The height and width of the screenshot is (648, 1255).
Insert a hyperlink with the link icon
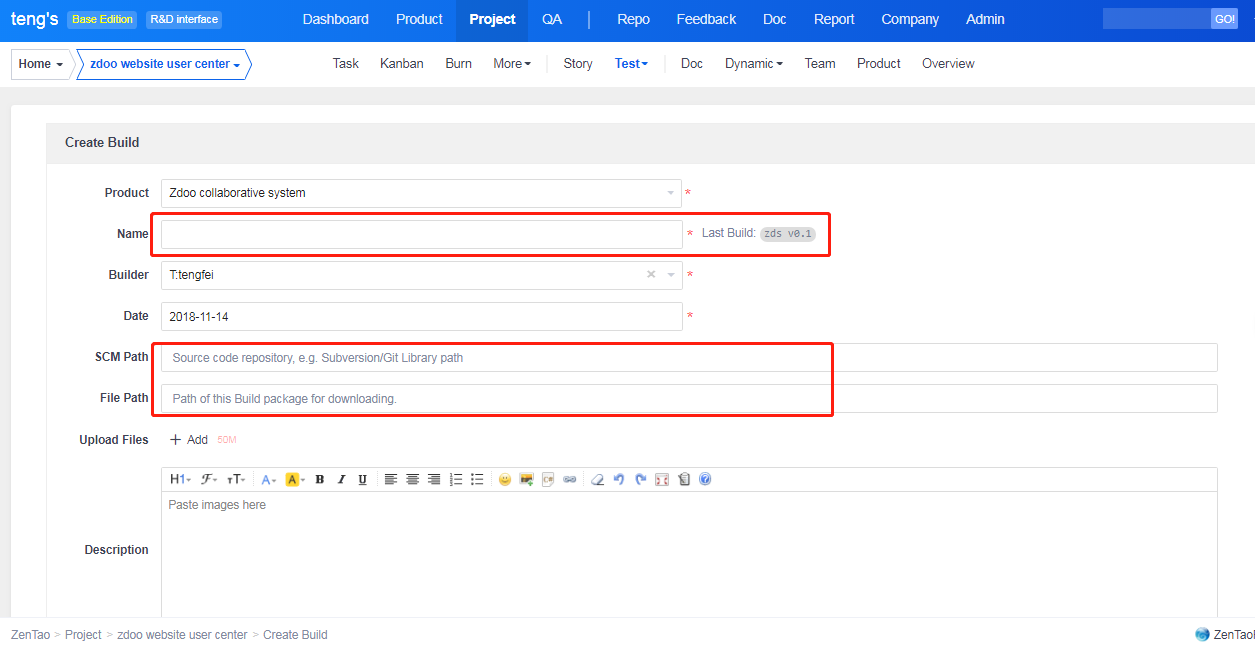[570, 480]
